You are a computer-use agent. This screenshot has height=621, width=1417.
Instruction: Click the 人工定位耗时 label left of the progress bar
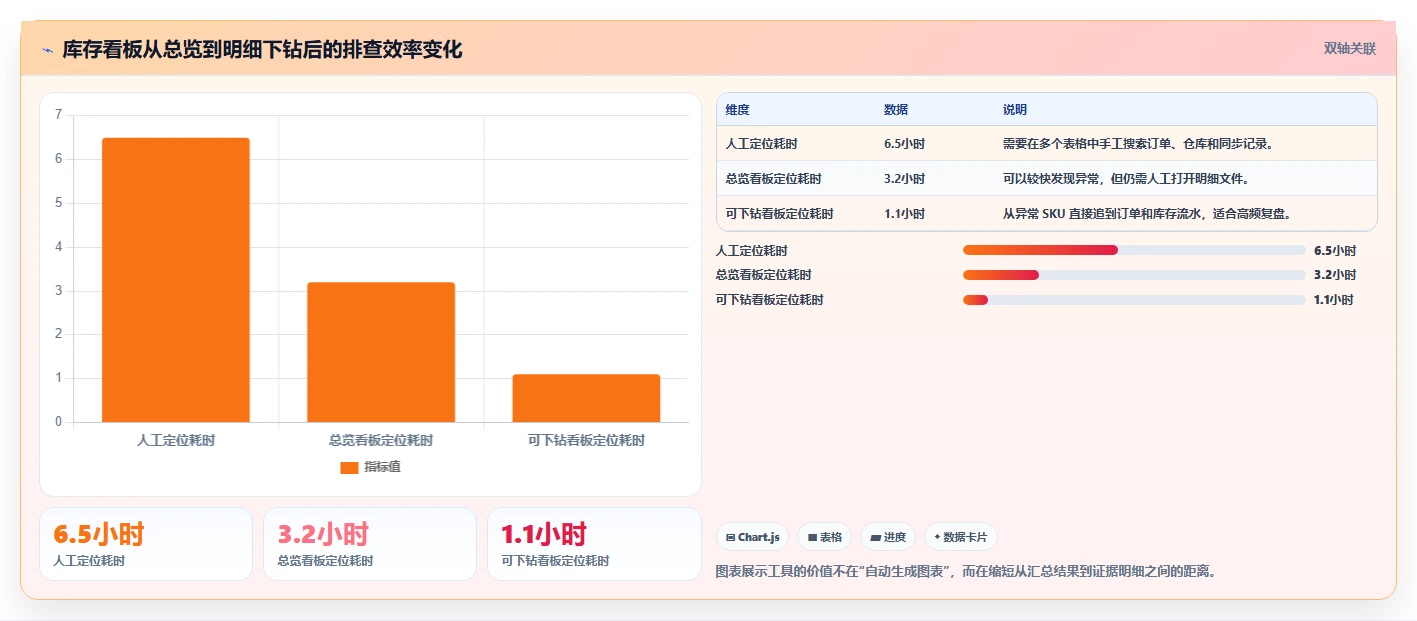point(752,250)
